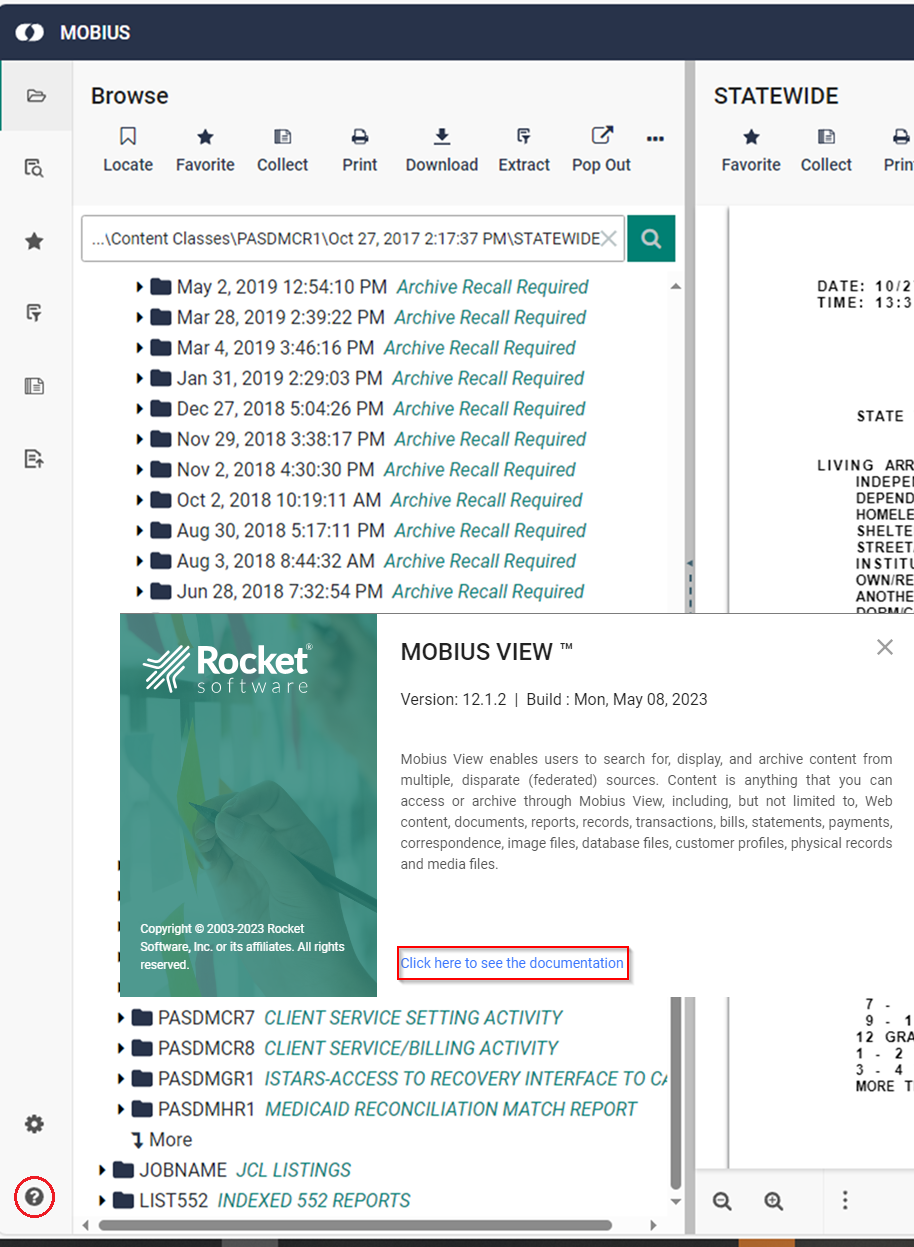Click the scroll-up arrow of the version list
This screenshot has width=914, height=1247.
[x=675, y=287]
